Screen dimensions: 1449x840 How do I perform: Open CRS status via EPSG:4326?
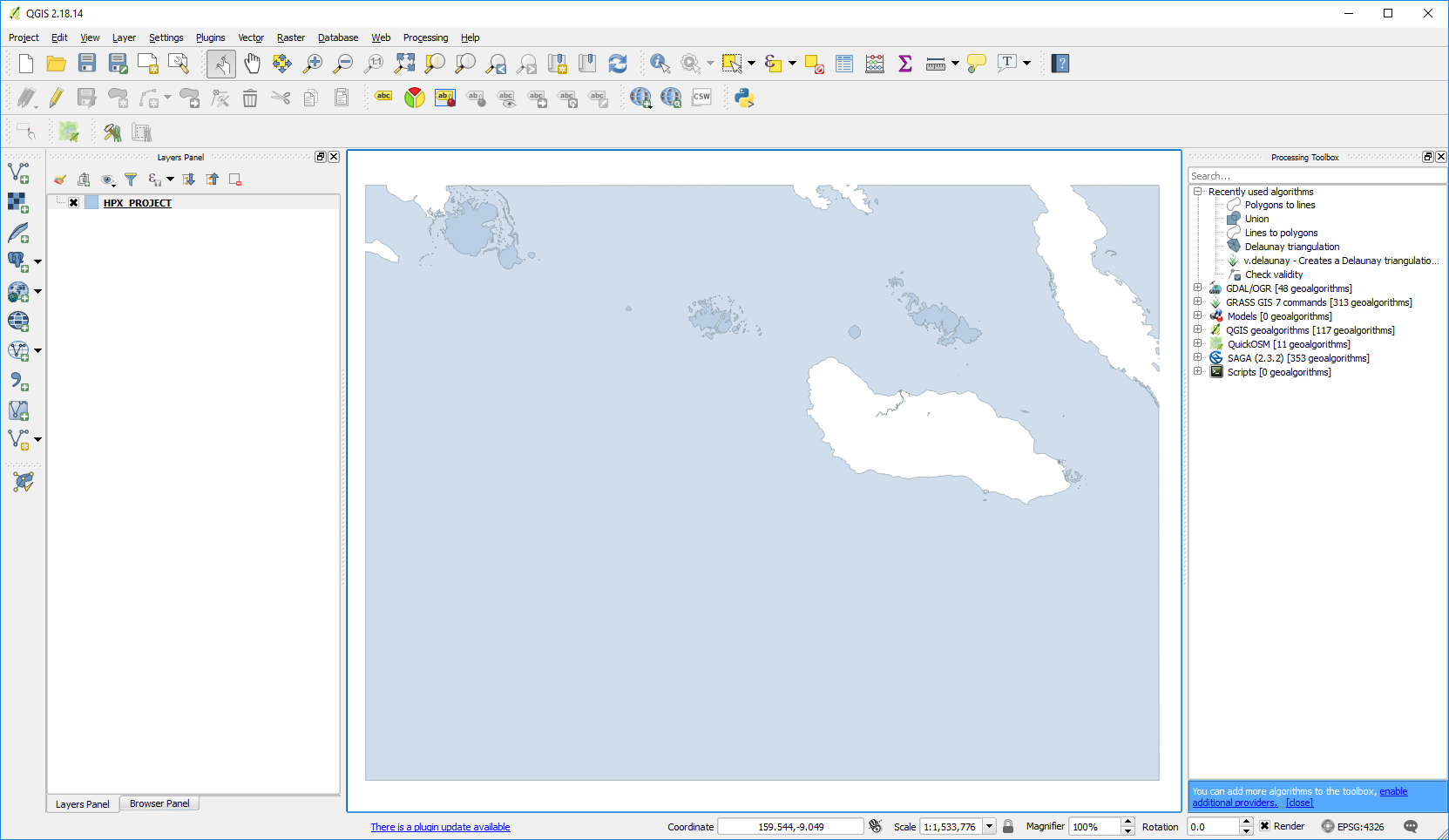point(1352,826)
